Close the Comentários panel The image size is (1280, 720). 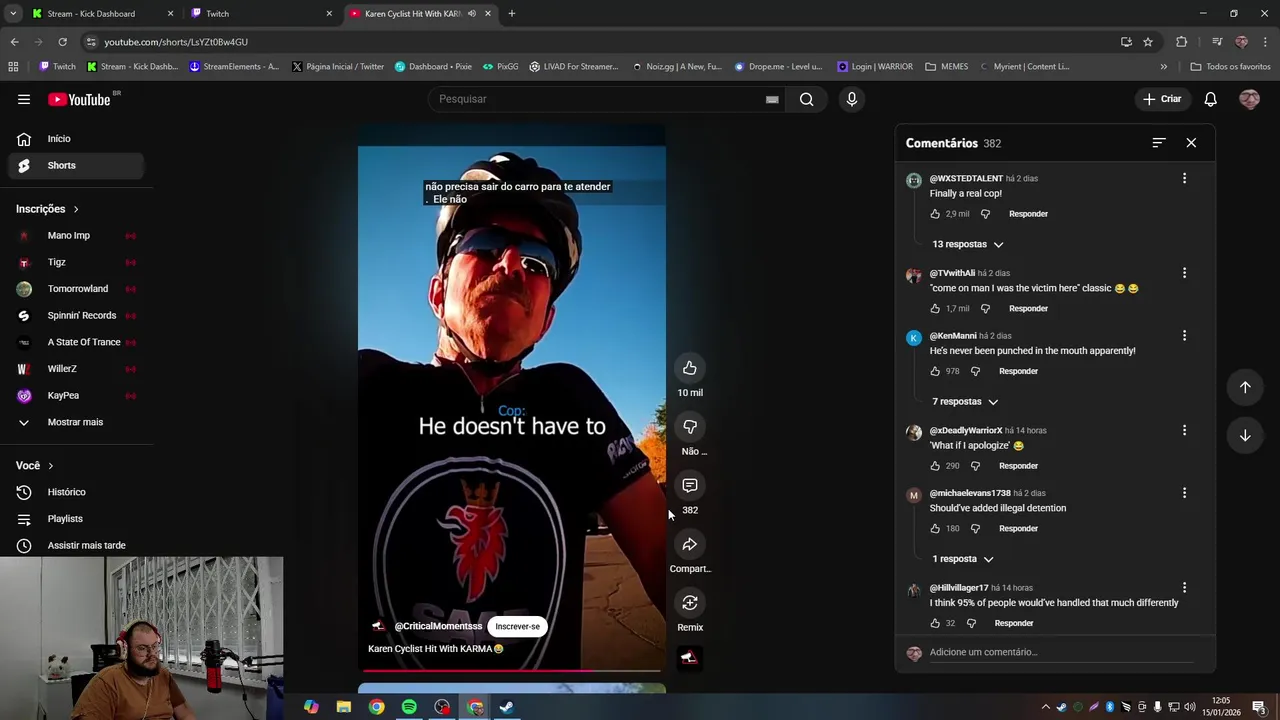(1191, 143)
